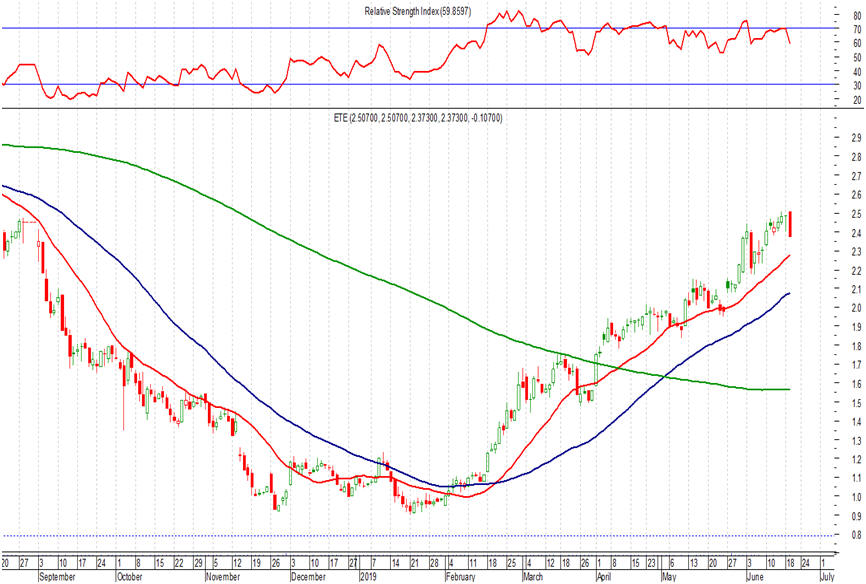Viewport: 866px width, 584px height.
Task: Select the October month label
Action: tap(130, 577)
